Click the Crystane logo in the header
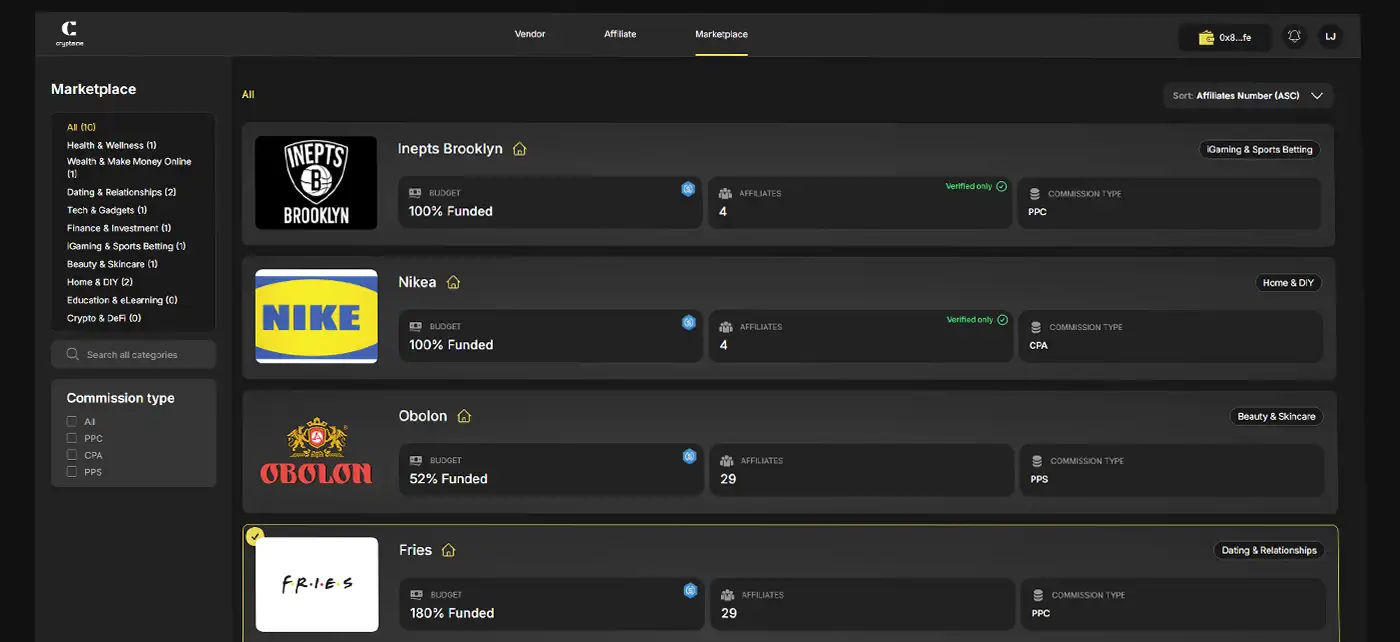1400x642 pixels. tap(69, 33)
